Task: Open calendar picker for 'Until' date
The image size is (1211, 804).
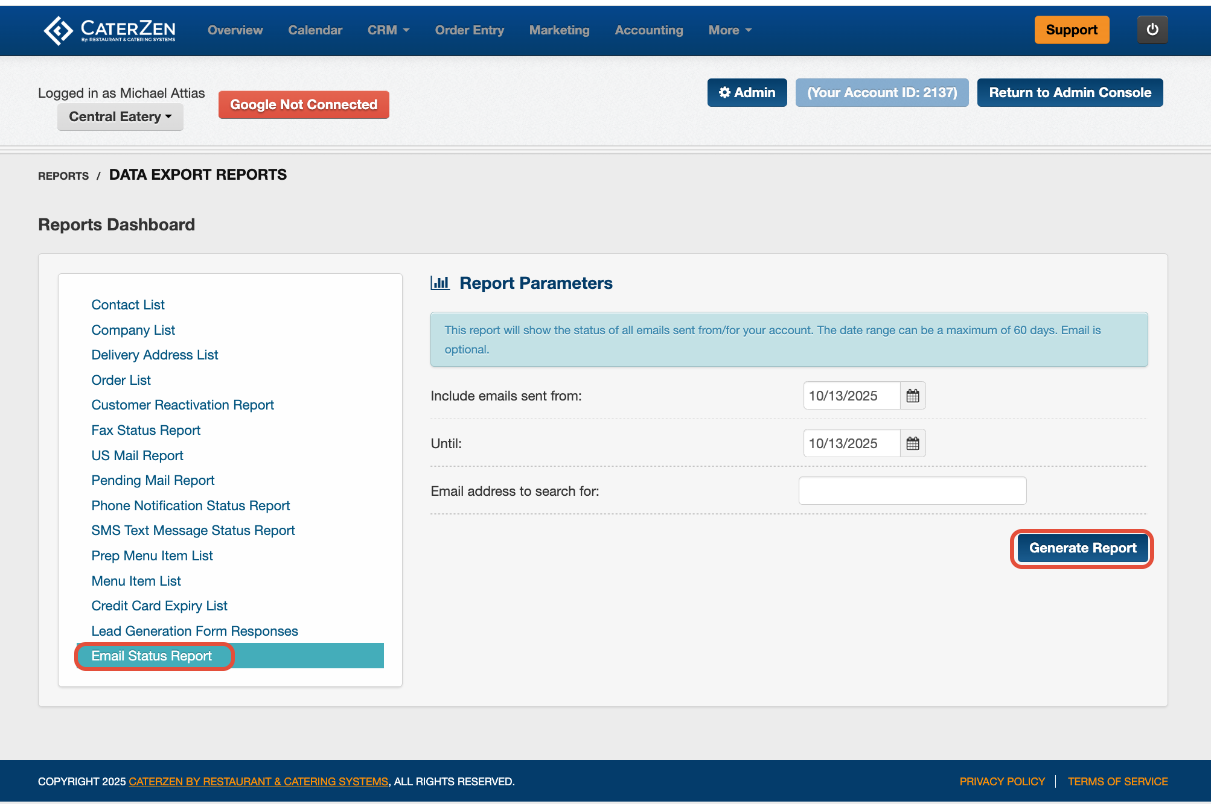Action: tap(913, 443)
